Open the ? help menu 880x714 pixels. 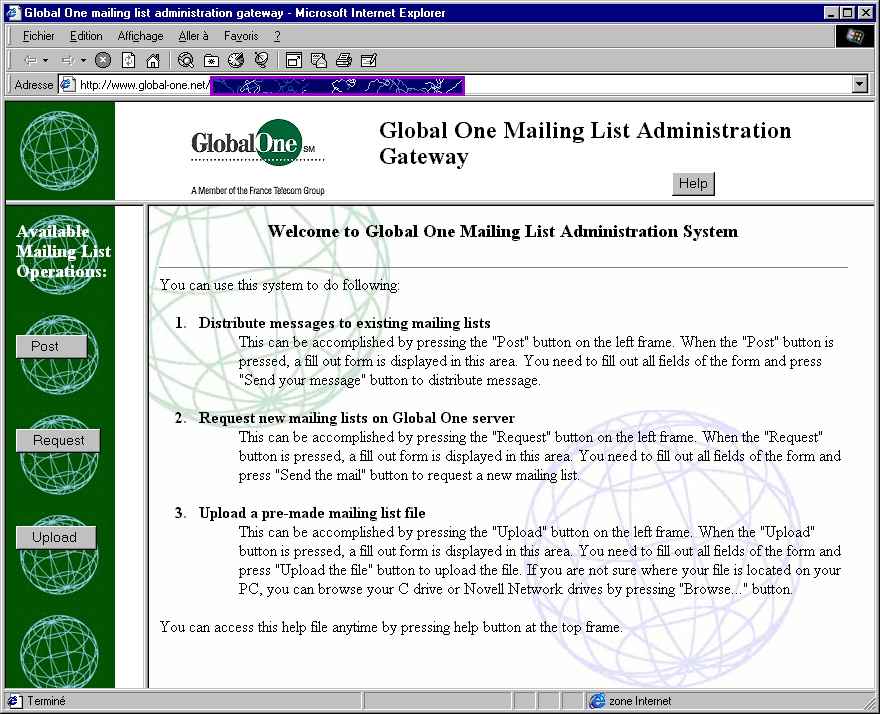pyautogui.click(x=277, y=36)
